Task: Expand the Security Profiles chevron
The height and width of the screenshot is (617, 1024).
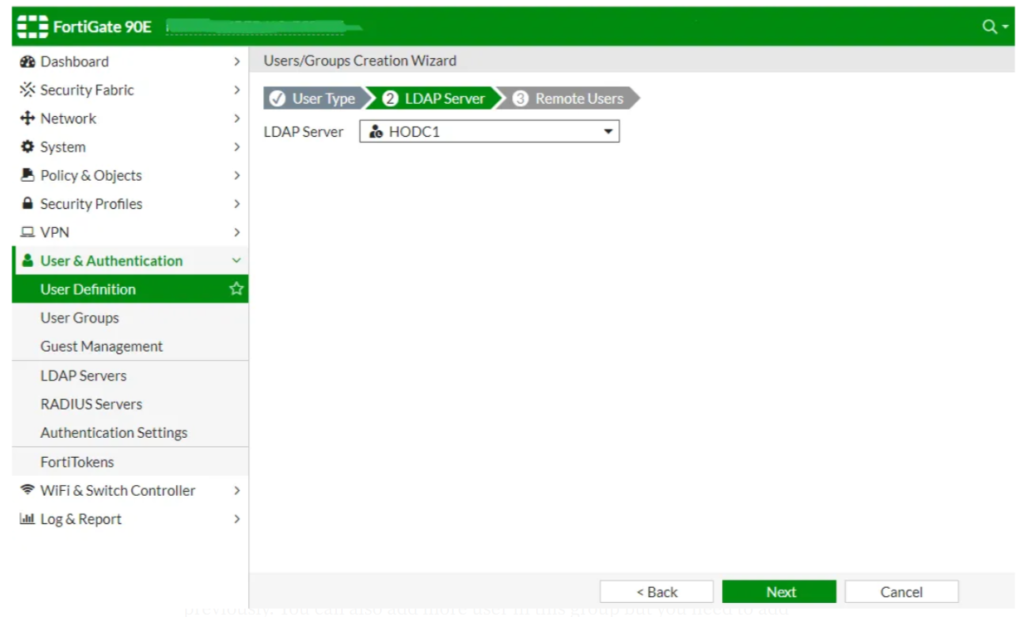Action: (236, 204)
